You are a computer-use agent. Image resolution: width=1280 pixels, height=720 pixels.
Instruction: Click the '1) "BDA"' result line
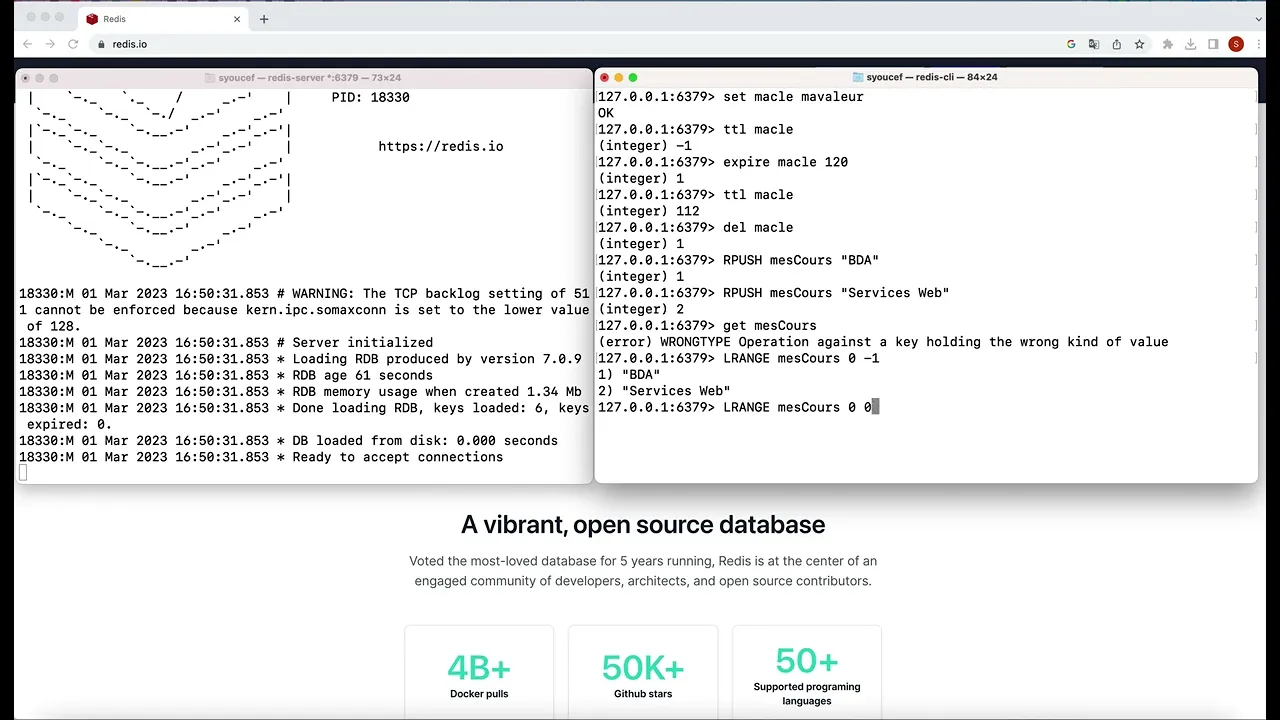tap(629, 375)
